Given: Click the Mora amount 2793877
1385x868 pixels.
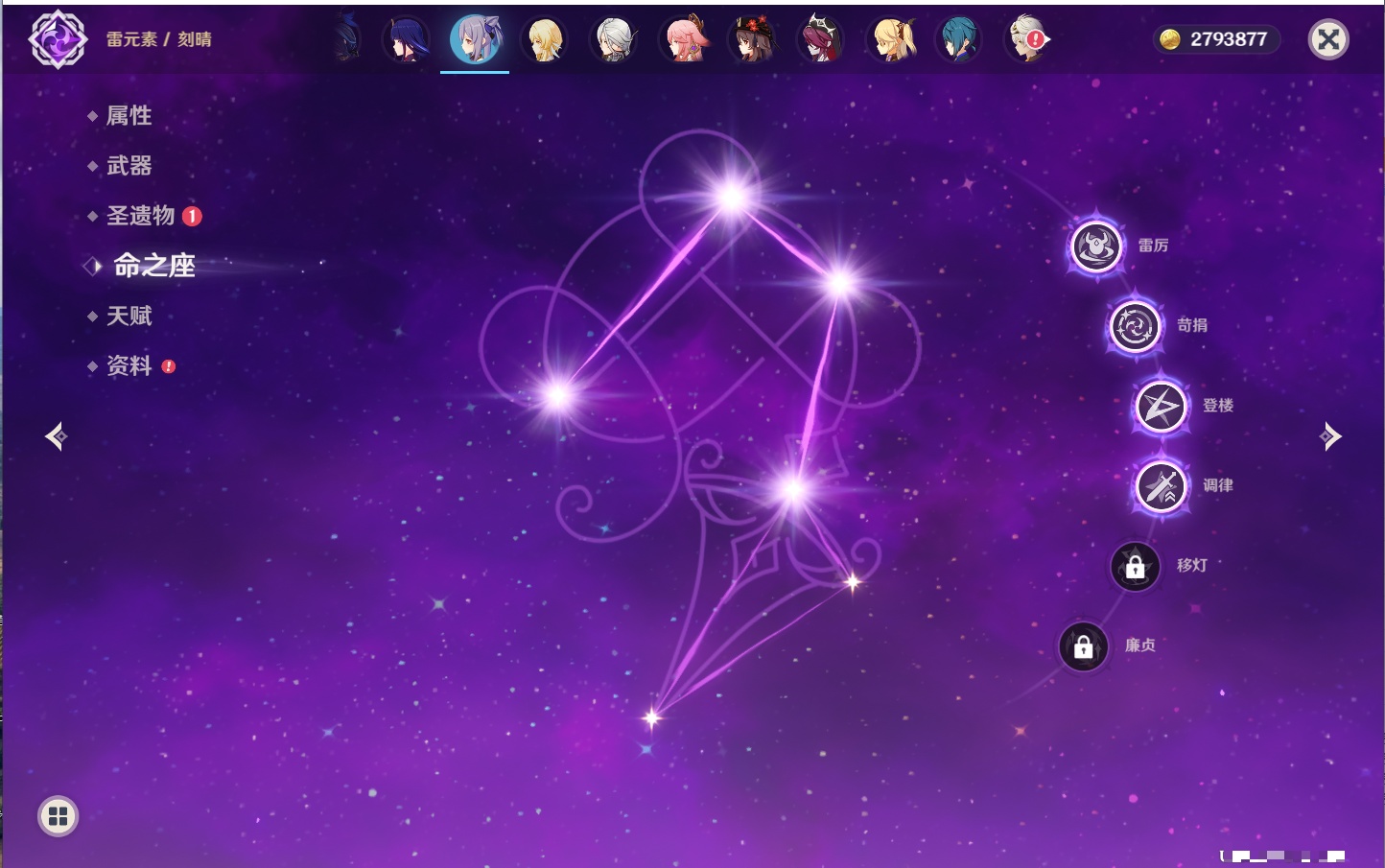Looking at the screenshot, I should coord(1229,39).
